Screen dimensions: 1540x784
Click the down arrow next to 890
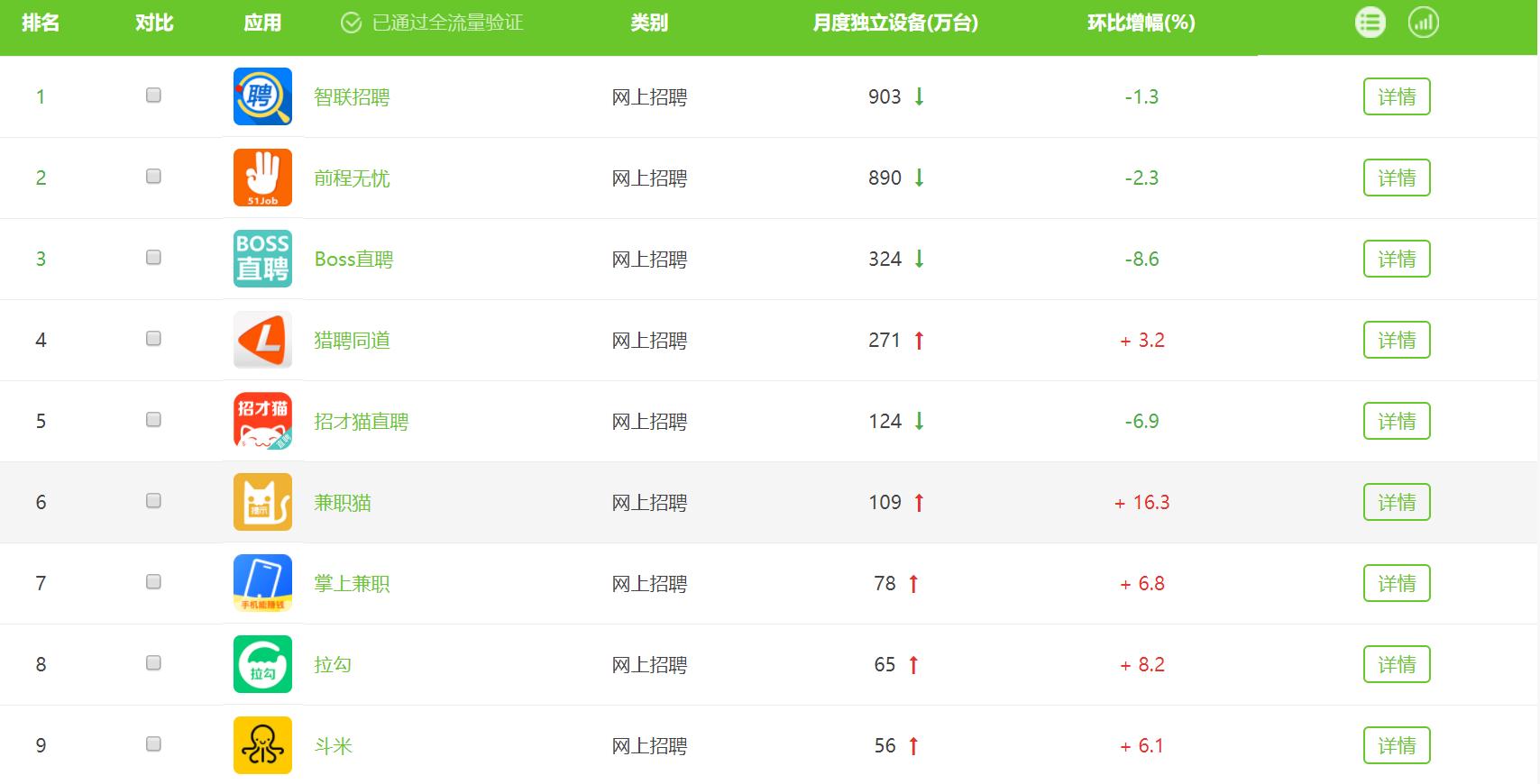919,178
